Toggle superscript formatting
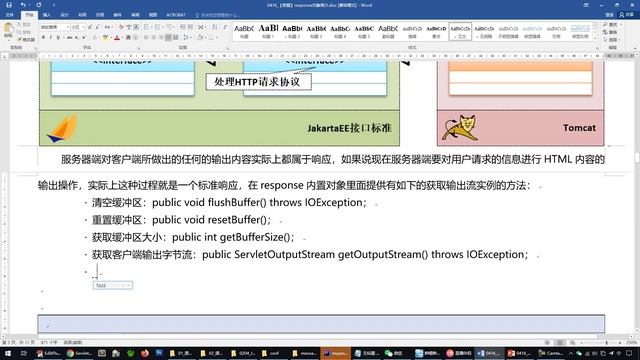 point(84,38)
